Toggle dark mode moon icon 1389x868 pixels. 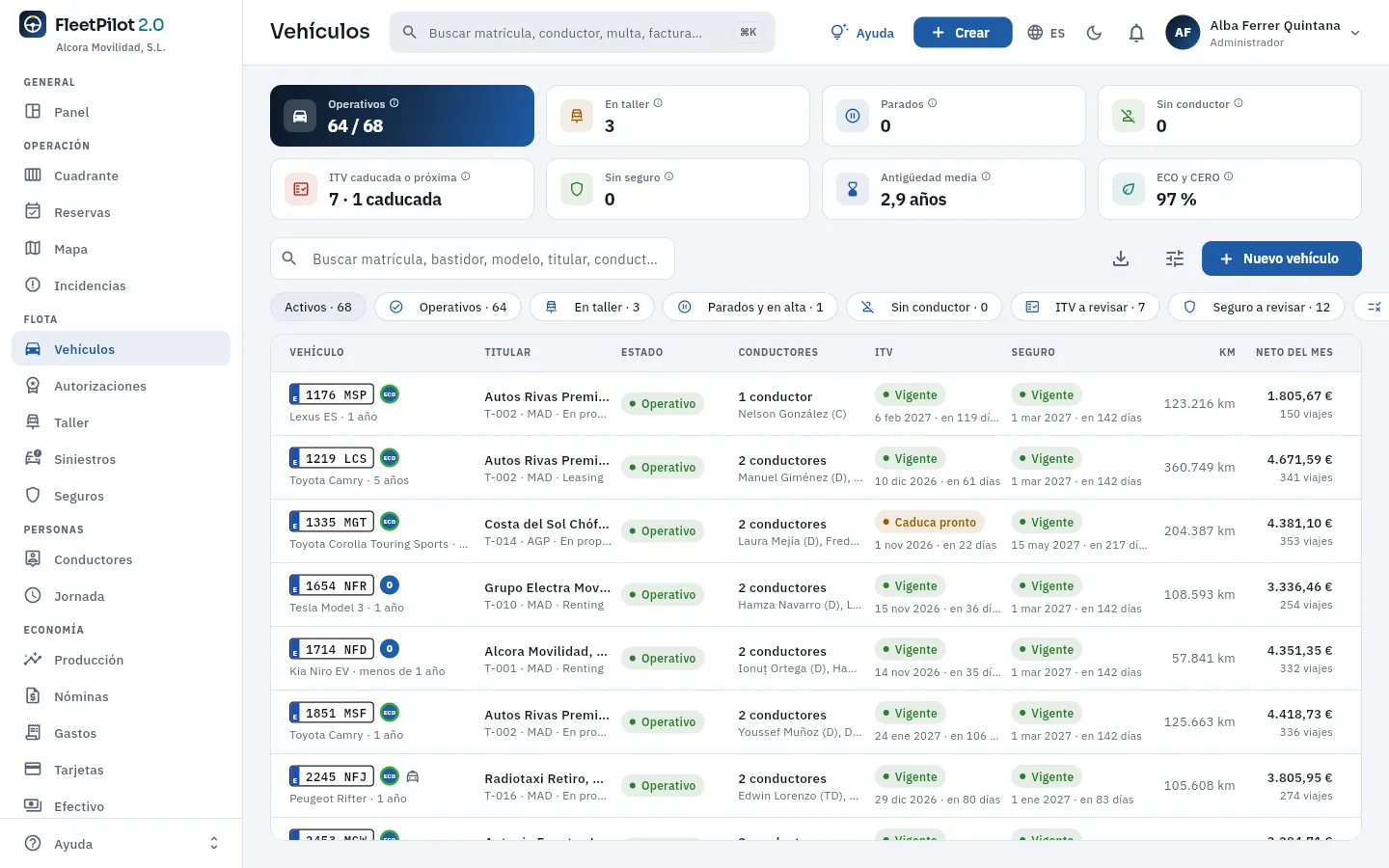pos(1094,33)
